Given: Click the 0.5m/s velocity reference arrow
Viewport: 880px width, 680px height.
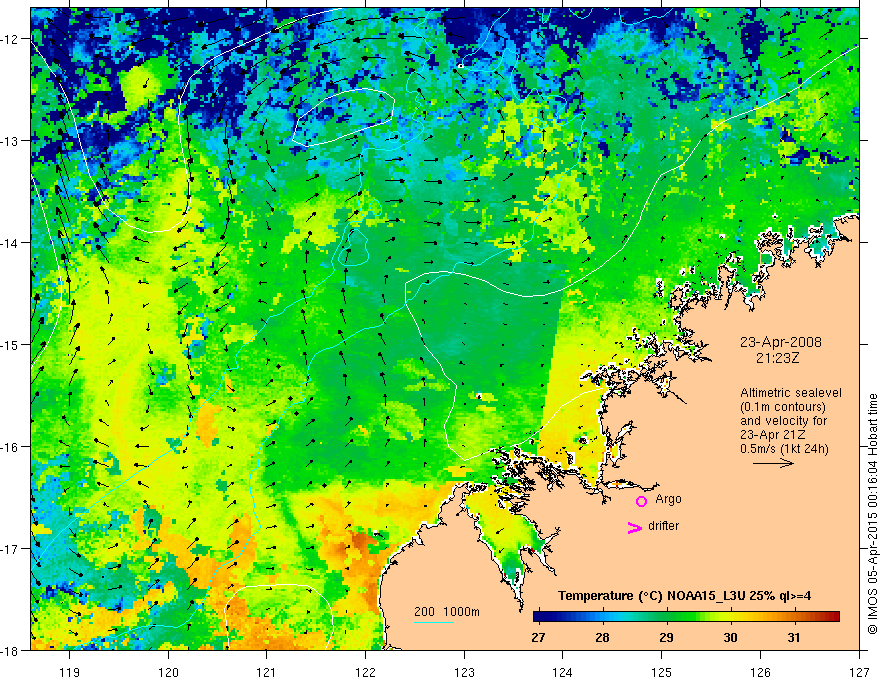Looking at the screenshot, I should click(x=773, y=463).
